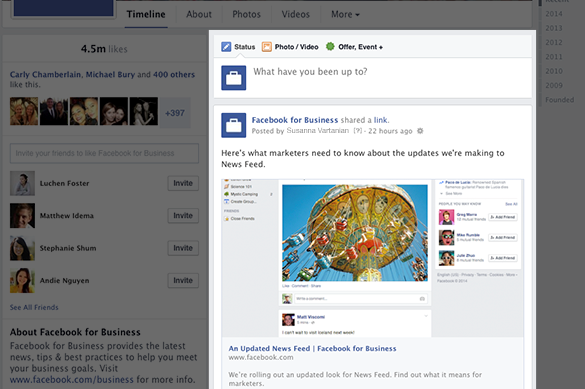Invite Matthew Idema to like page
Image resolution: width=585 pixels, height=389 pixels.
click(x=183, y=216)
